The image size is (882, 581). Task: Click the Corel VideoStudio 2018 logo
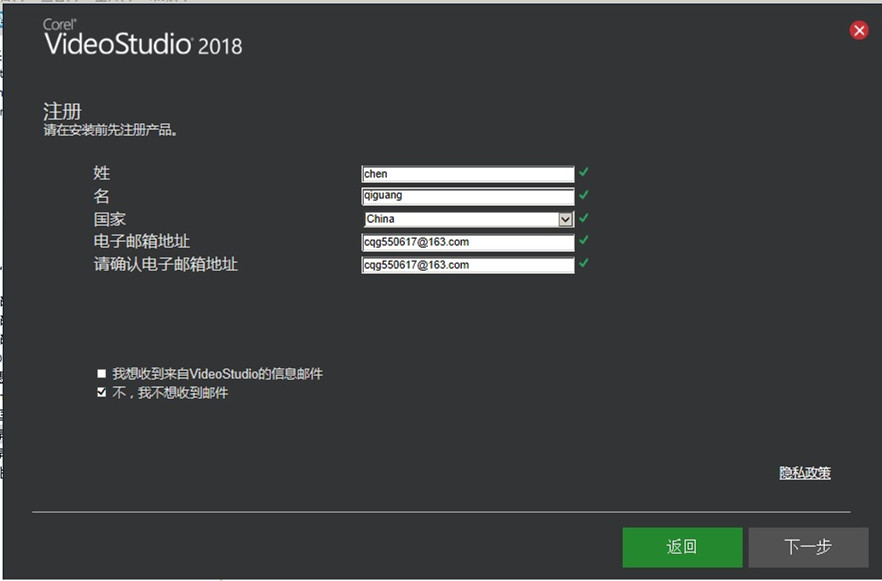143,38
